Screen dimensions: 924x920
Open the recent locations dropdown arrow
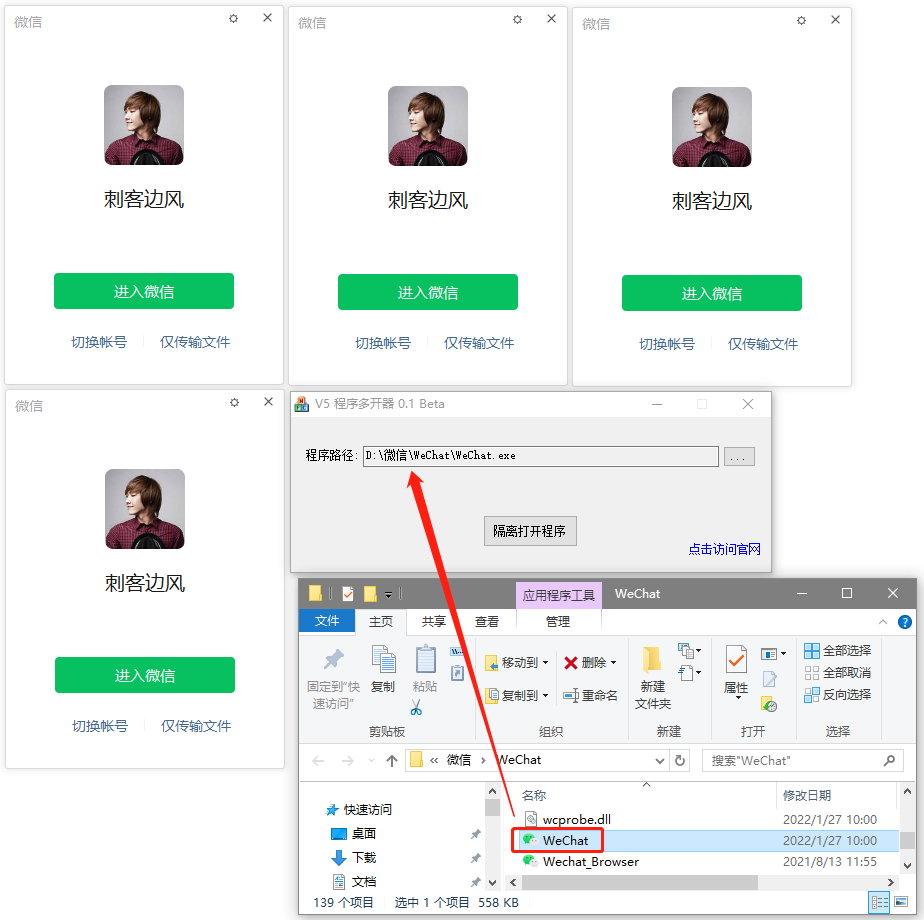coord(371,761)
